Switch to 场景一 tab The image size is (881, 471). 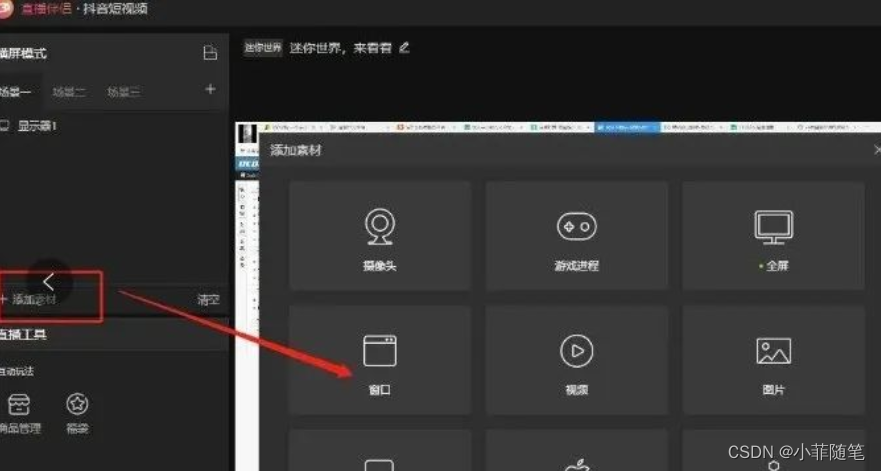click(x=16, y=92)
